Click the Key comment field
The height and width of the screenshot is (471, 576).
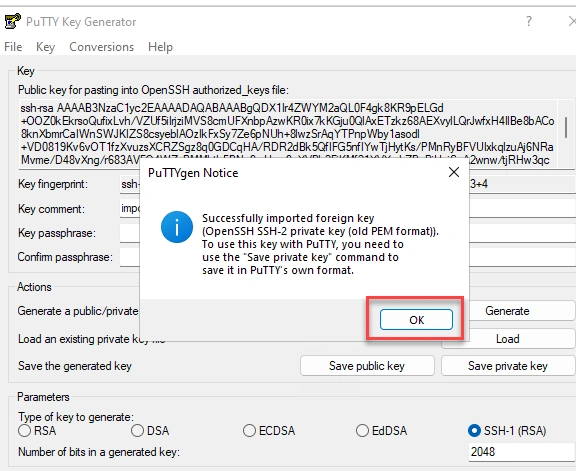[348, 209]
